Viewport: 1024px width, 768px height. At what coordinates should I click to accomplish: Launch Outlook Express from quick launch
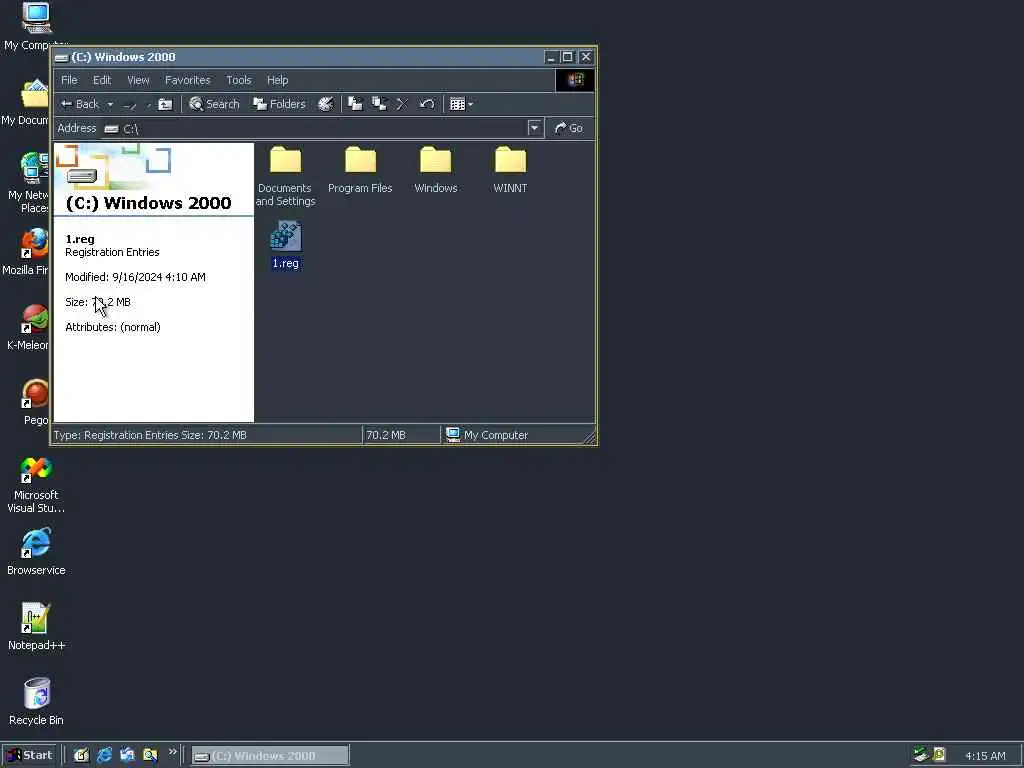pos(127,756)
